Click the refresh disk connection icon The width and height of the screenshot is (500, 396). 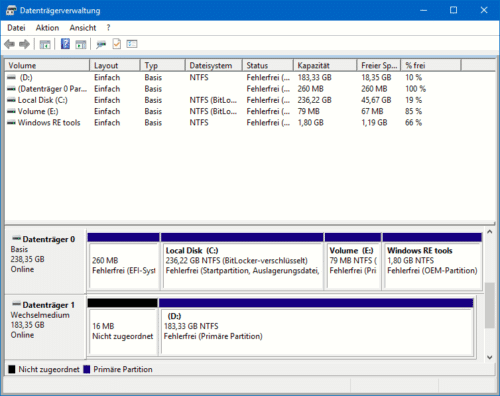click(101, 44)
